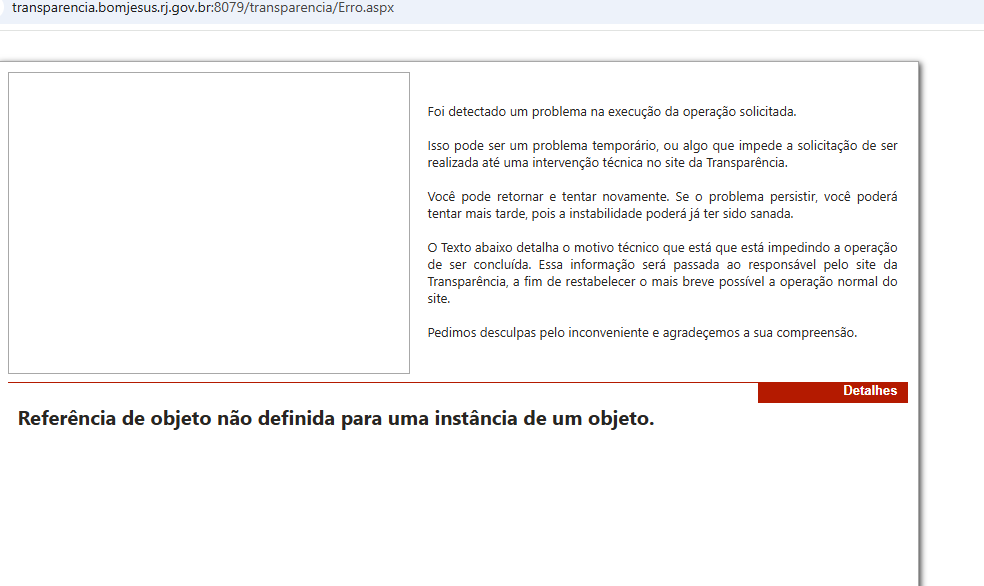Click the browser address bar URL
Image resolution: width=984 pixels, height=586 pixels.
point(203,8)
